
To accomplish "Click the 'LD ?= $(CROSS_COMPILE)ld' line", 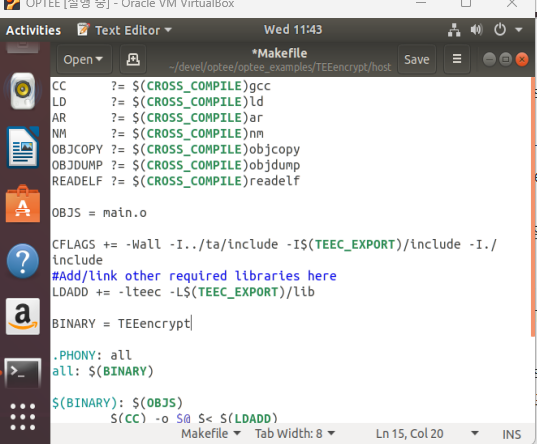I will [158, 102].
